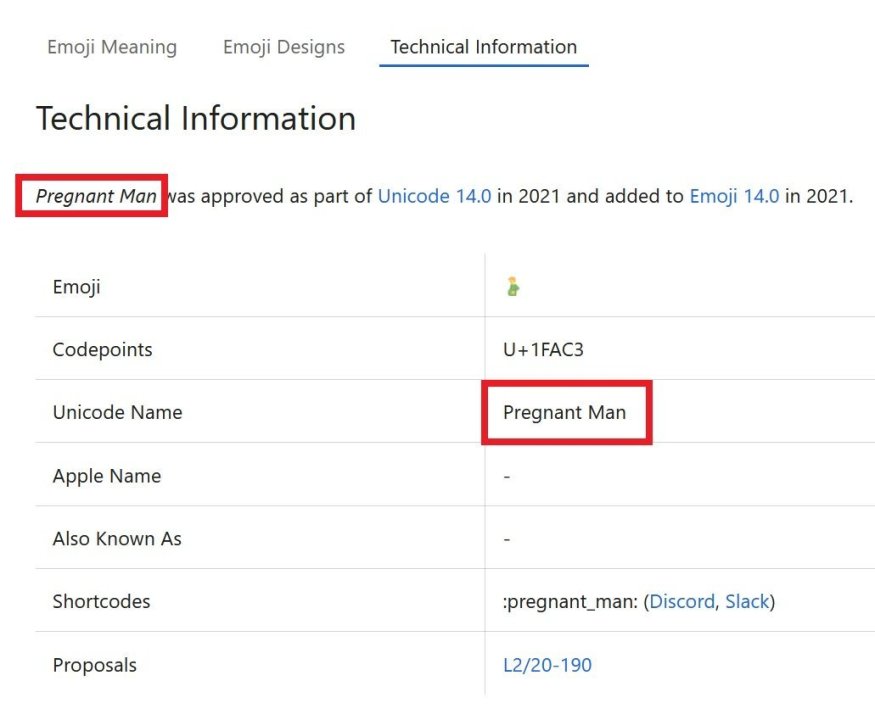875x720 pixels.
Task: Click the Shortcodes row label
Action: coord(101,602)
